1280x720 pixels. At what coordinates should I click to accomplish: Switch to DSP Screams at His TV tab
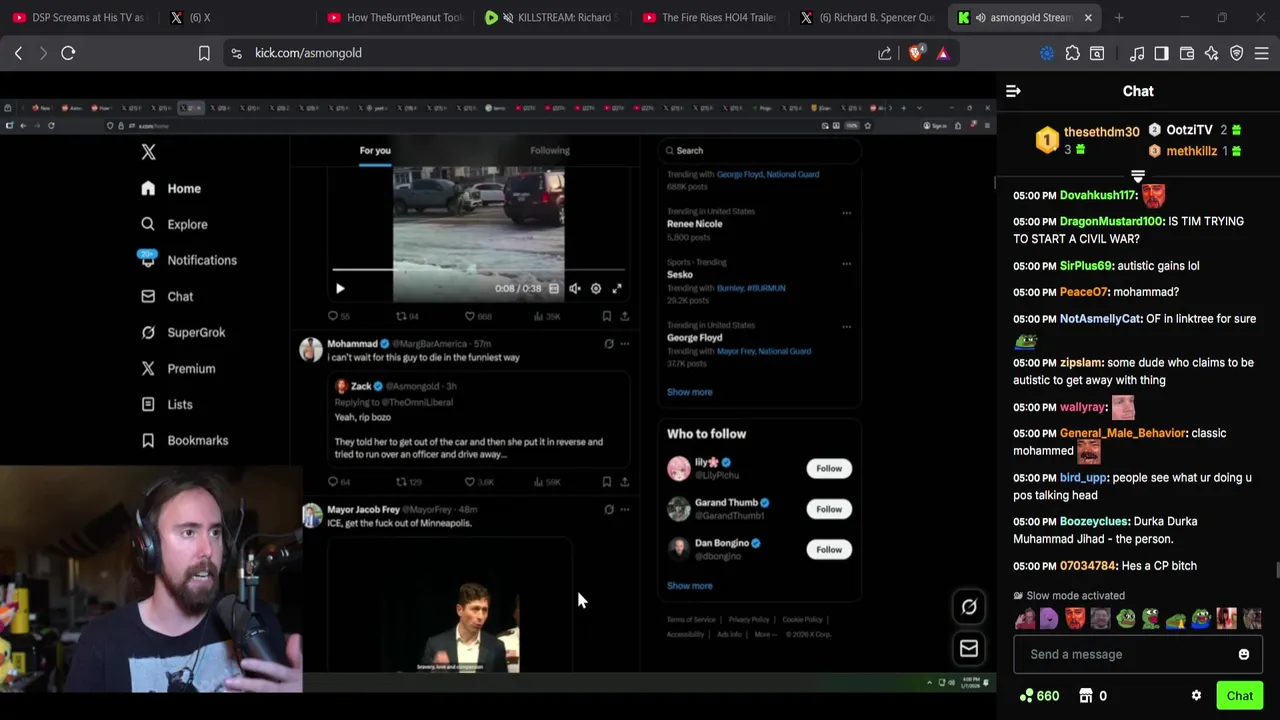coord(78,17)
